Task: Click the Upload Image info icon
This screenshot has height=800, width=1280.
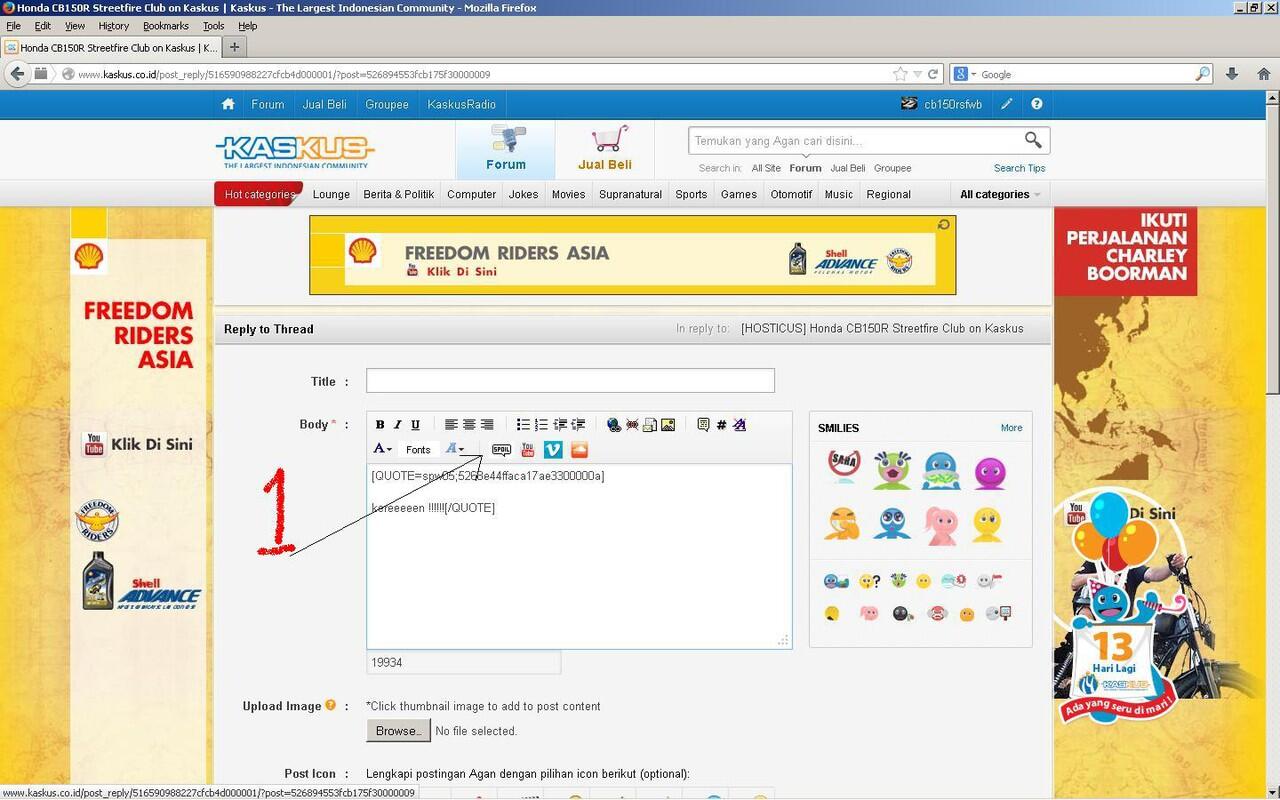Action: 330,706
